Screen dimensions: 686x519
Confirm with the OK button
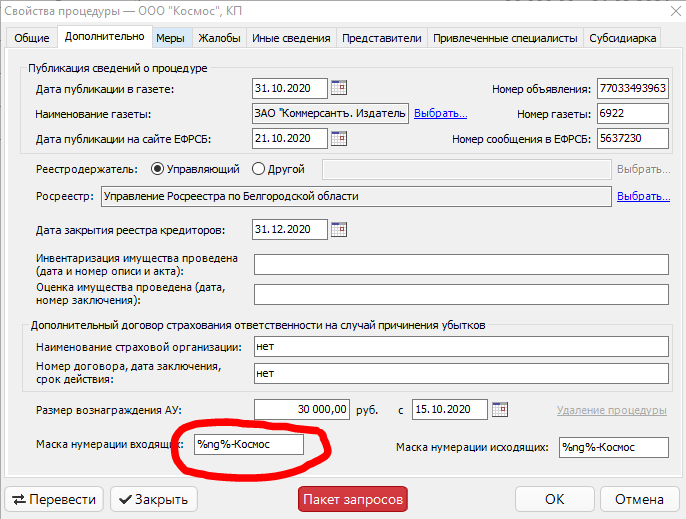click(x=554, y=499)
